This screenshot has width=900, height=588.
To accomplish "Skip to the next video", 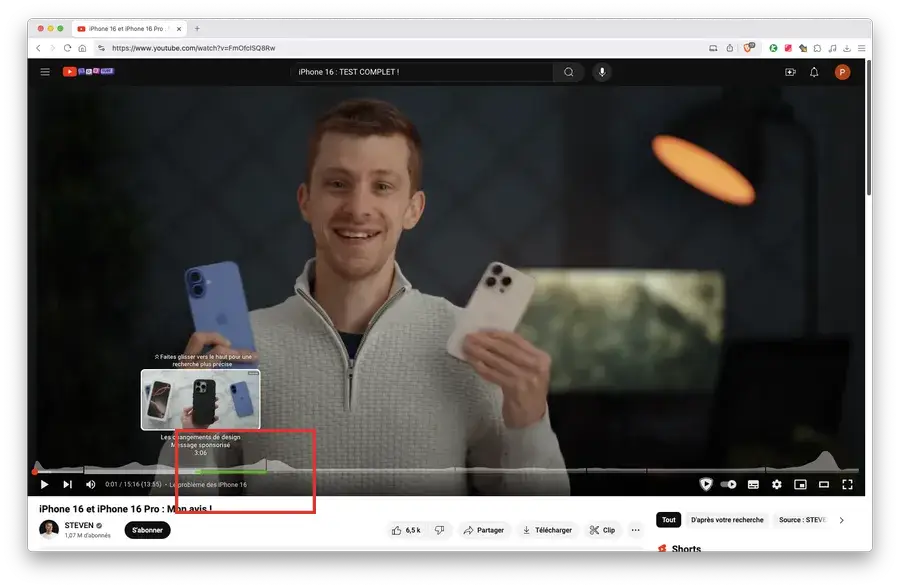I will tap(67, 484).
